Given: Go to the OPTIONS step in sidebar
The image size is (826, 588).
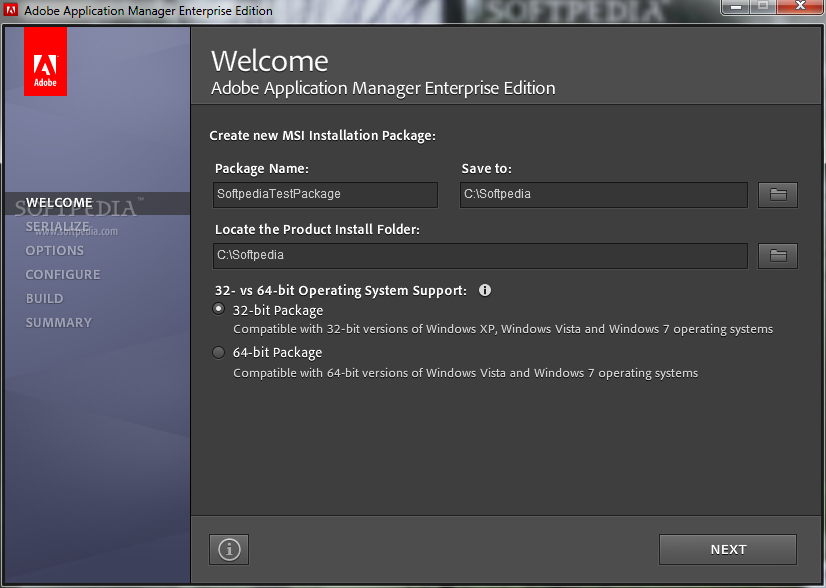Looking at the screenshot, I should click(x=55, y=251).
